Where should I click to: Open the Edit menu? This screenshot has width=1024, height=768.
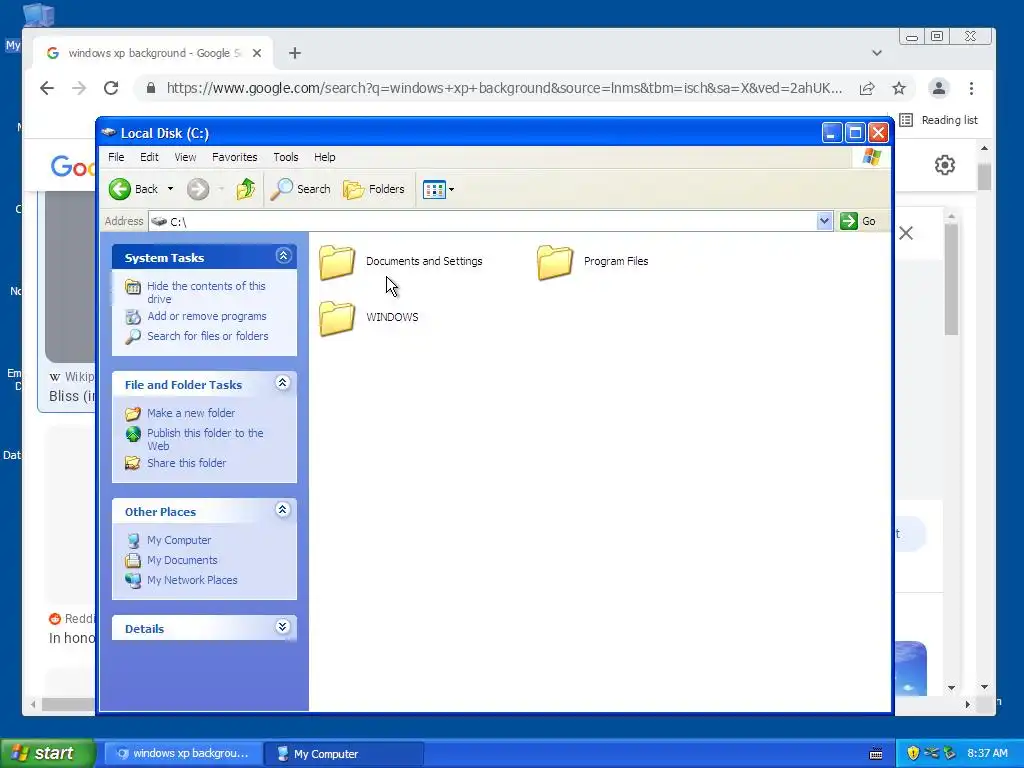click(149, 157)
